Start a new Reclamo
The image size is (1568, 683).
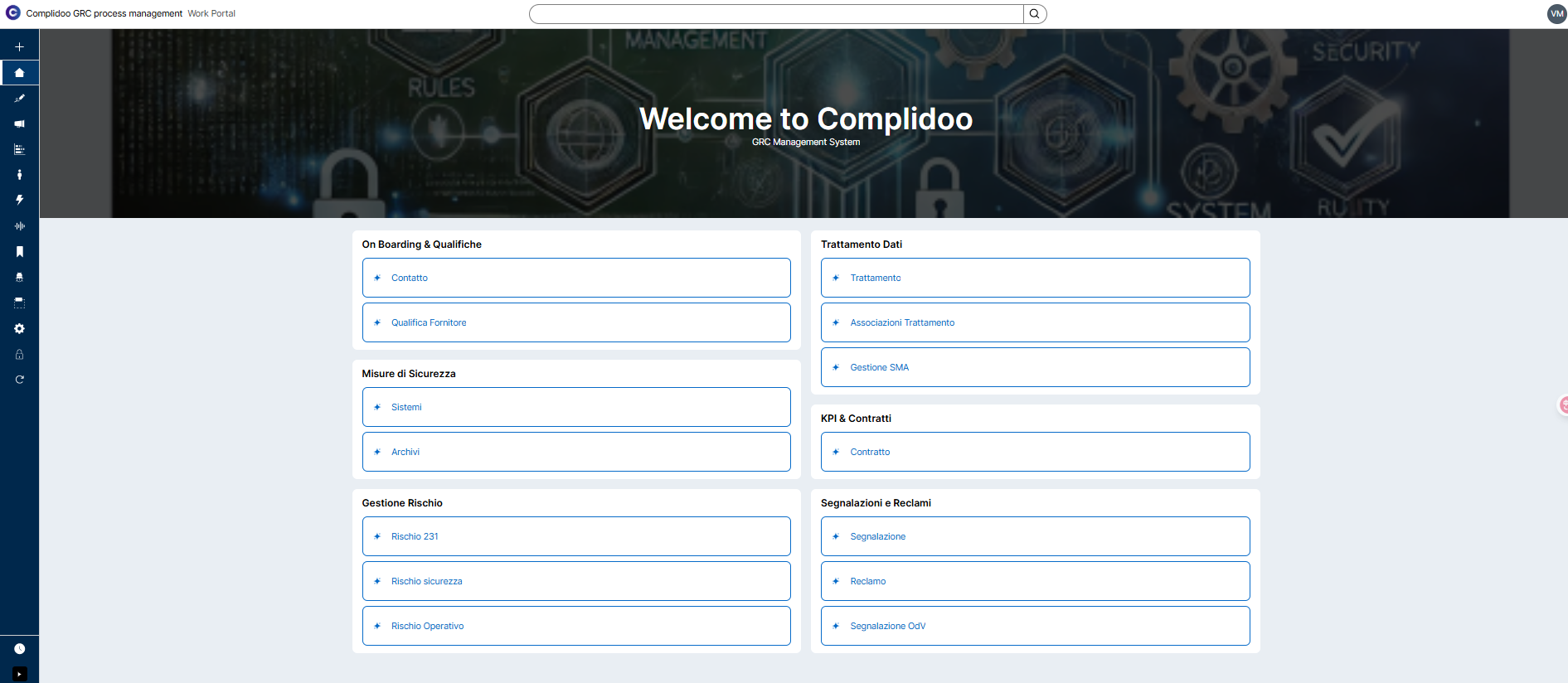point(1035,581)
